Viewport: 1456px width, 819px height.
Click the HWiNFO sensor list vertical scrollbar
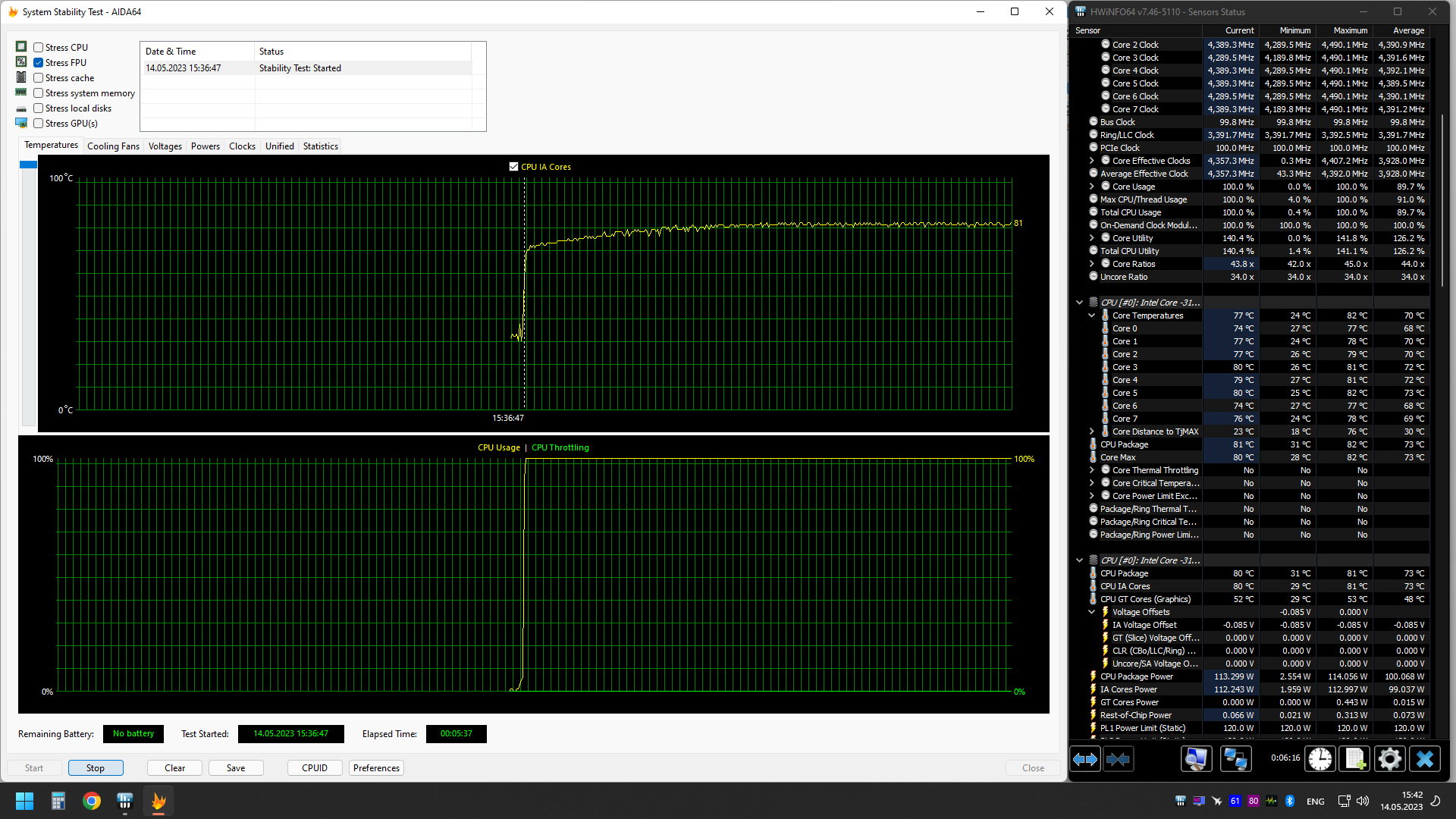[1442, 201]
